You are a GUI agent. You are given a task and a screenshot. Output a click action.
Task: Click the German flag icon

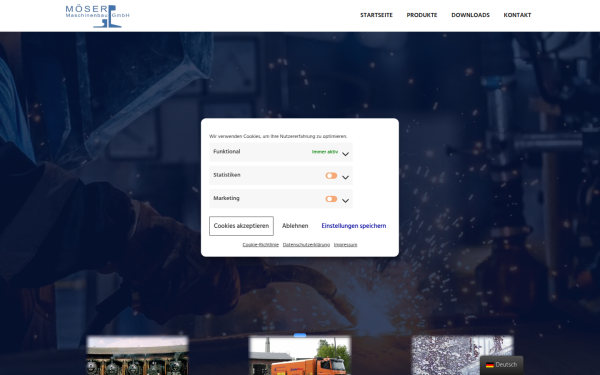click(x=489, y=365)
